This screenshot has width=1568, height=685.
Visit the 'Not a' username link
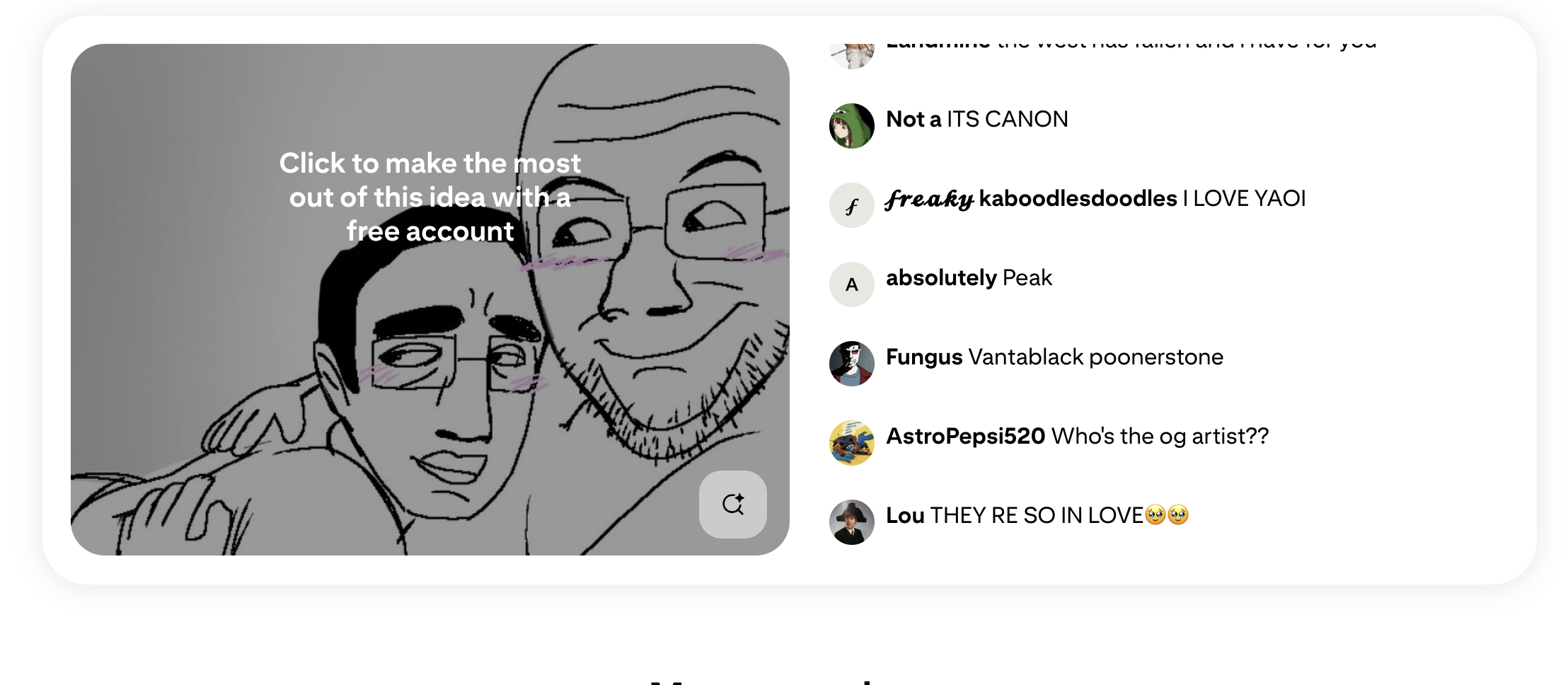tap(913, 119)
